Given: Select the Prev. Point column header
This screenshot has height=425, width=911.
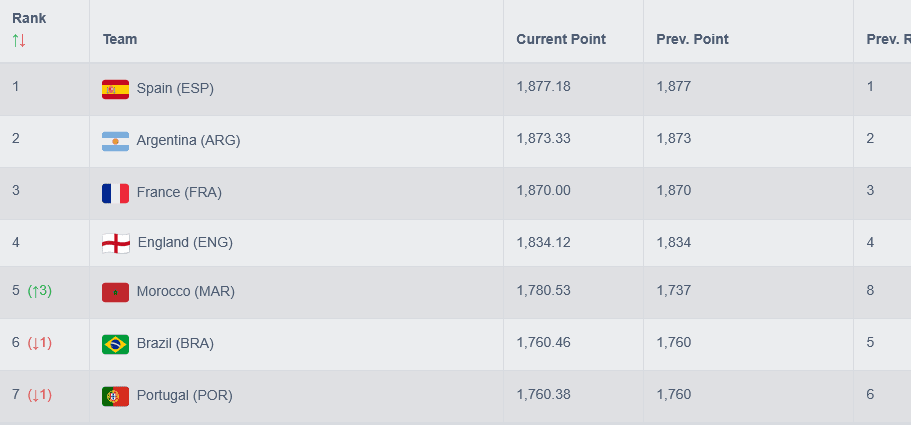Looking at the screenshot, I should tap(692, 40).
